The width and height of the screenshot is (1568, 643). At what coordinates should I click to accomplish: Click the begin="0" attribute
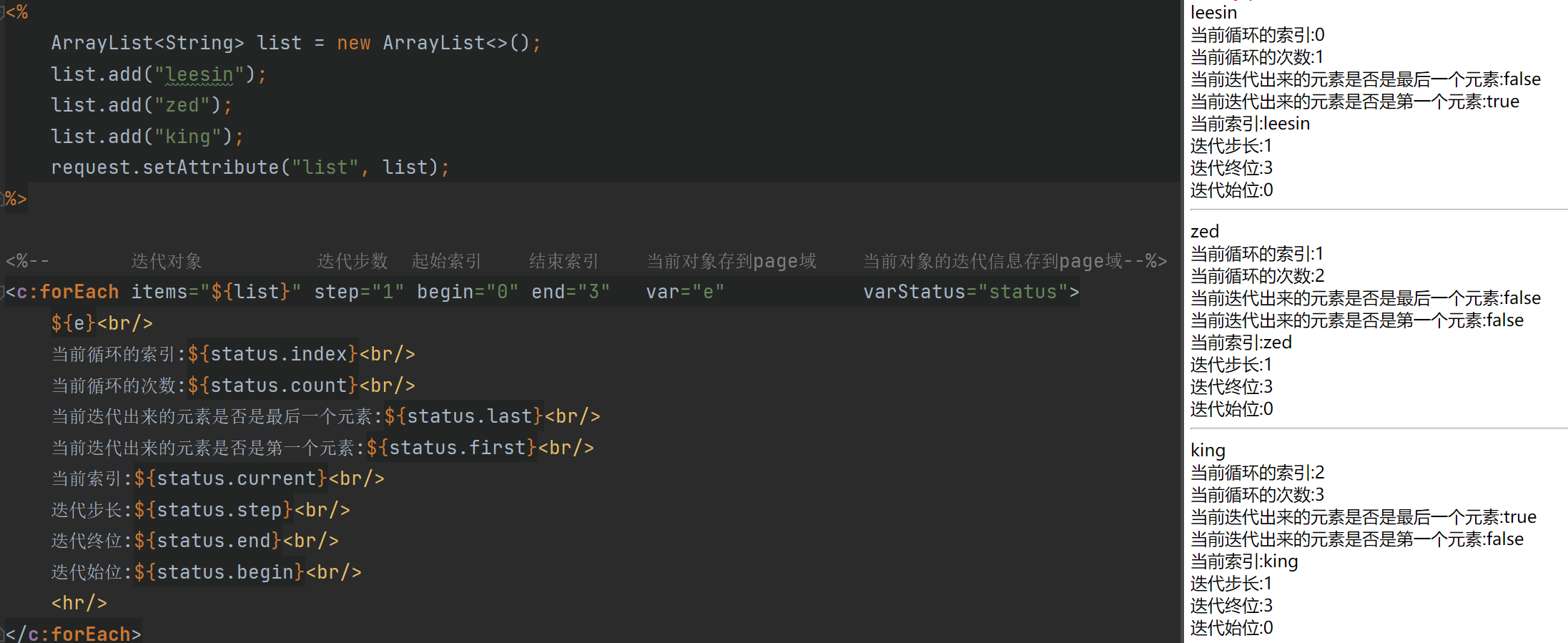[x=468, y=292]
